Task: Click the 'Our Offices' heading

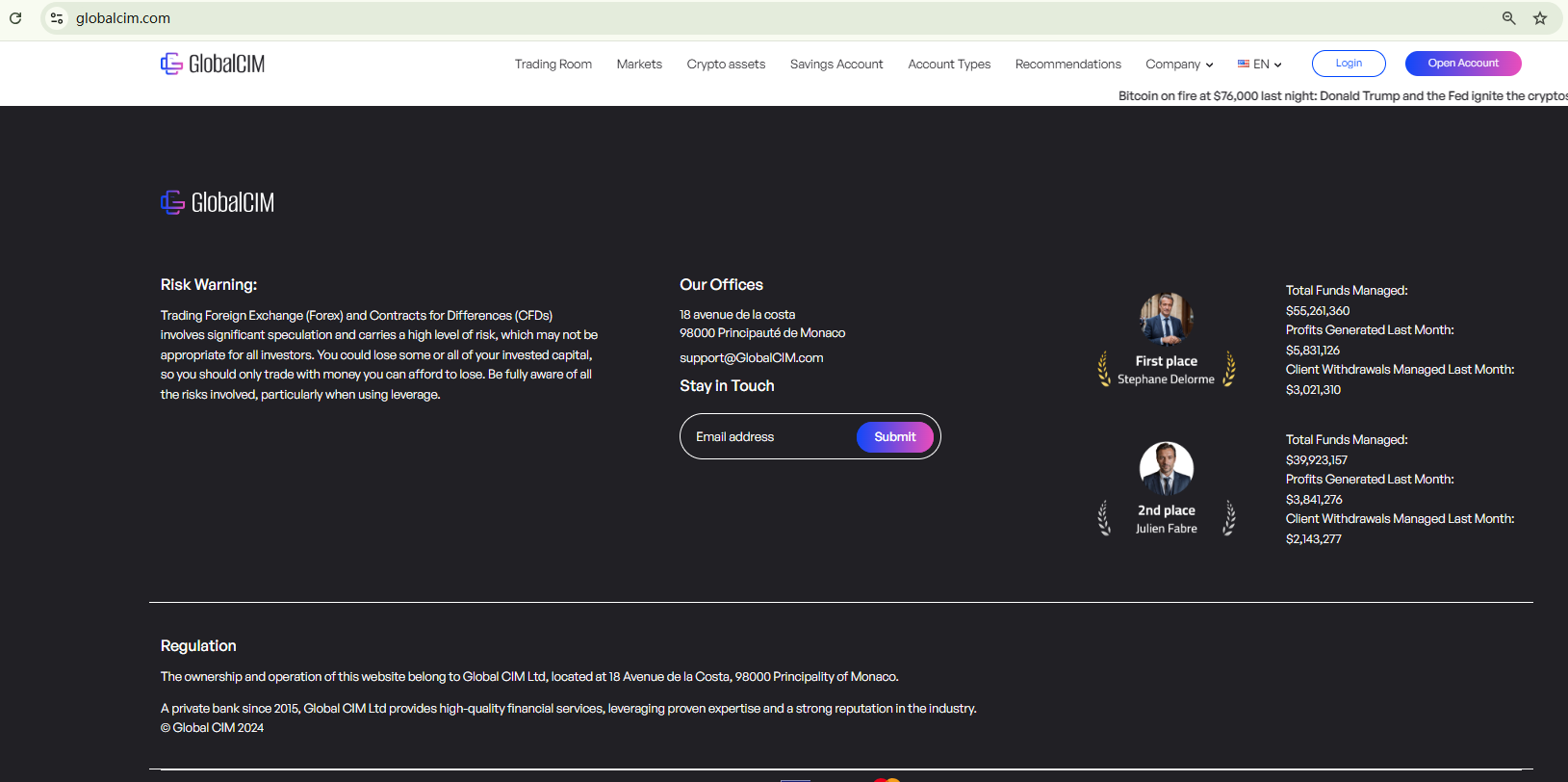Action: tap(722, 285)
